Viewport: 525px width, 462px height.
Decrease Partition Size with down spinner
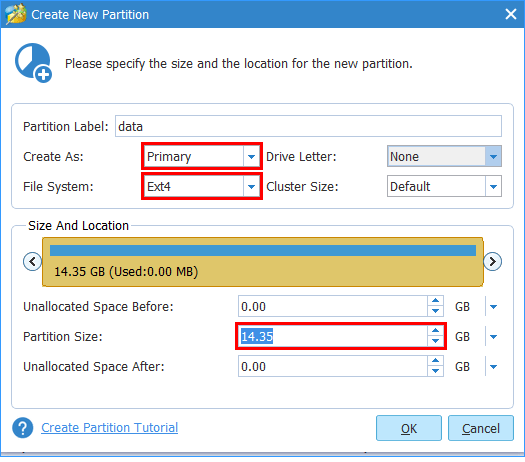pos(435,341)
